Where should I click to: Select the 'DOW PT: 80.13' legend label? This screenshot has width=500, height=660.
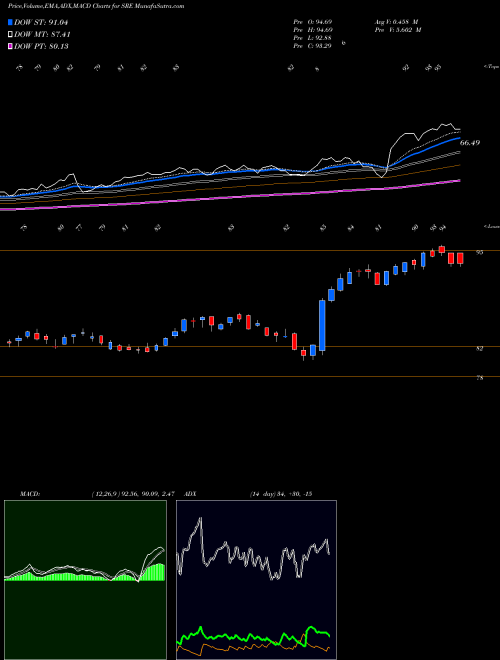tap(41, 46)
